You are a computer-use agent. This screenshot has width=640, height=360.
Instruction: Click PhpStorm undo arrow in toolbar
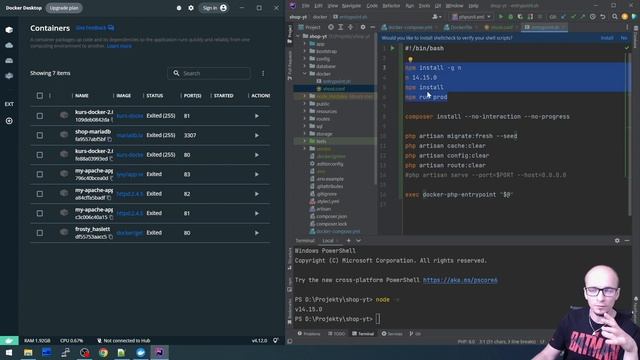pyautogui.click(x=603, y=17)
